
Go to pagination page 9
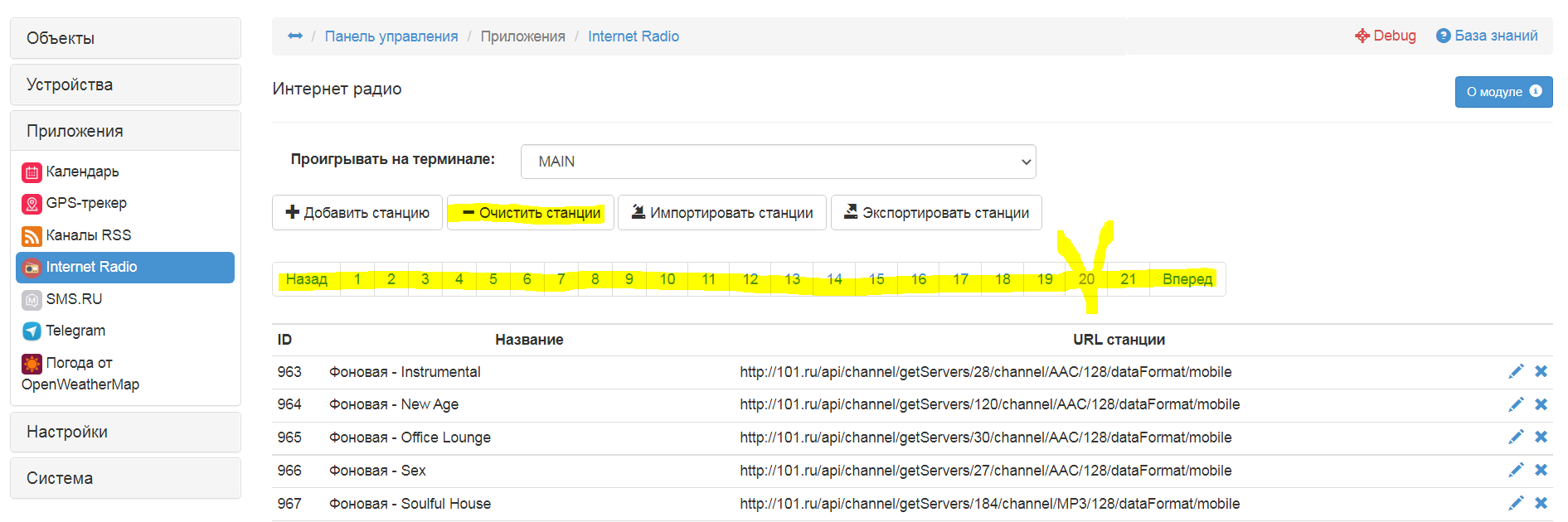coord(629,279)
